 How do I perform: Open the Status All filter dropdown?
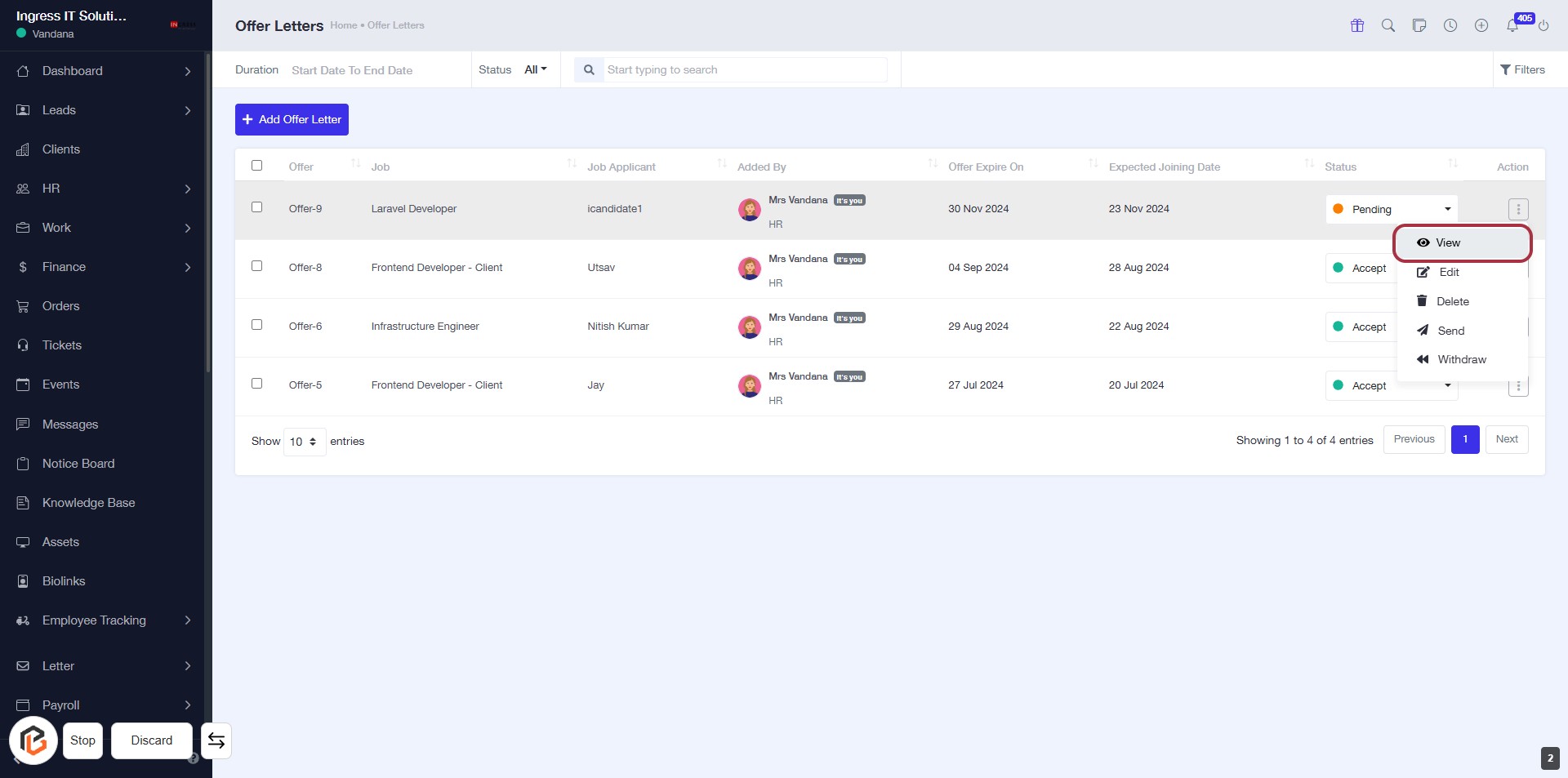[535, 70]
